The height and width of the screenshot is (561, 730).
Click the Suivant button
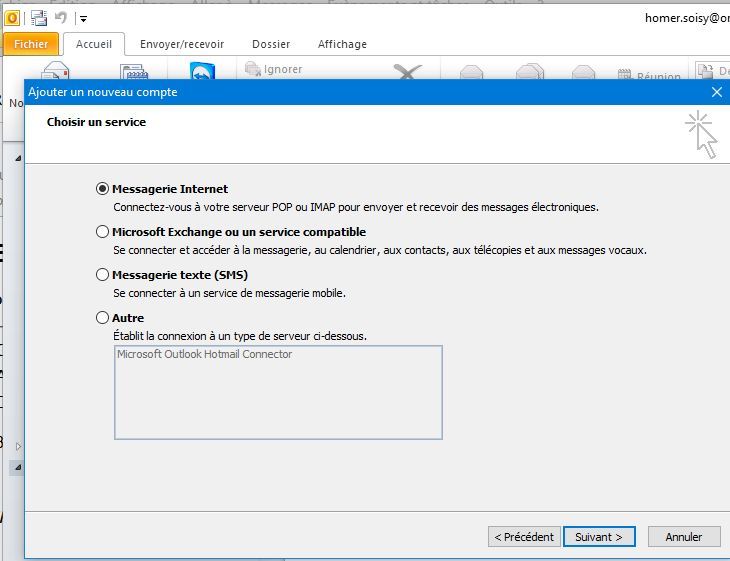pos(599,537)
